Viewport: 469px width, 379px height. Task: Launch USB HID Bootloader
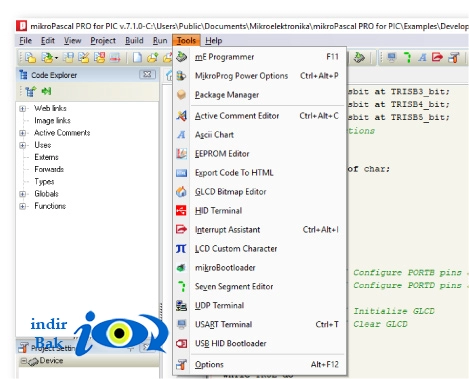click(260, 344)
